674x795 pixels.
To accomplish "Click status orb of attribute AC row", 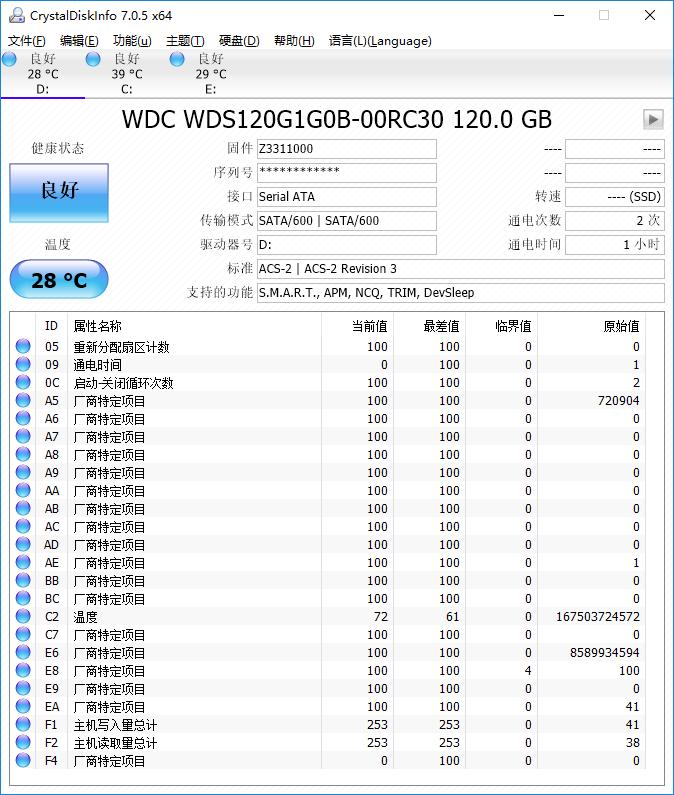I will [23, 526].
